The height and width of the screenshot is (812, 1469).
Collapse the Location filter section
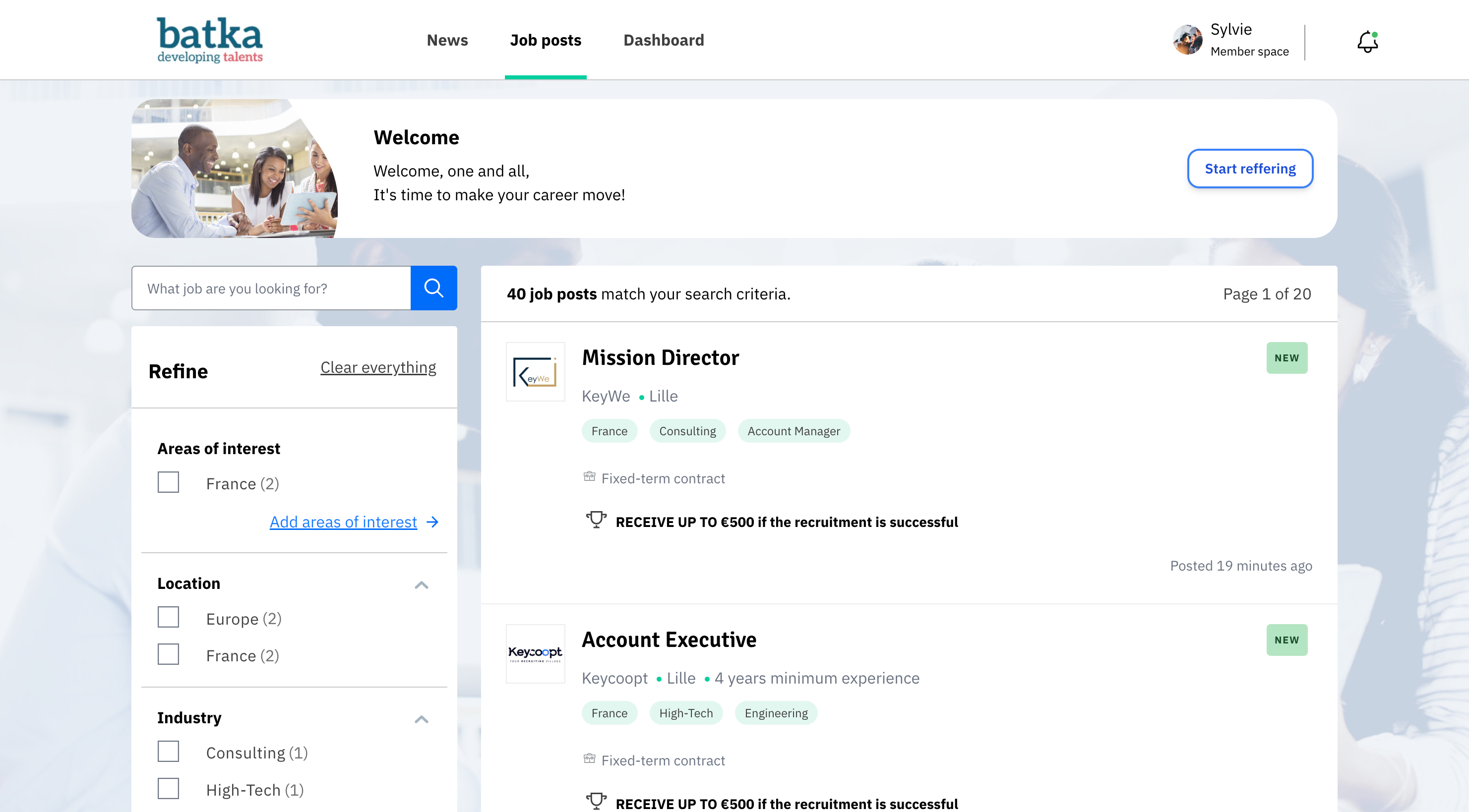(x=422, y=584)
